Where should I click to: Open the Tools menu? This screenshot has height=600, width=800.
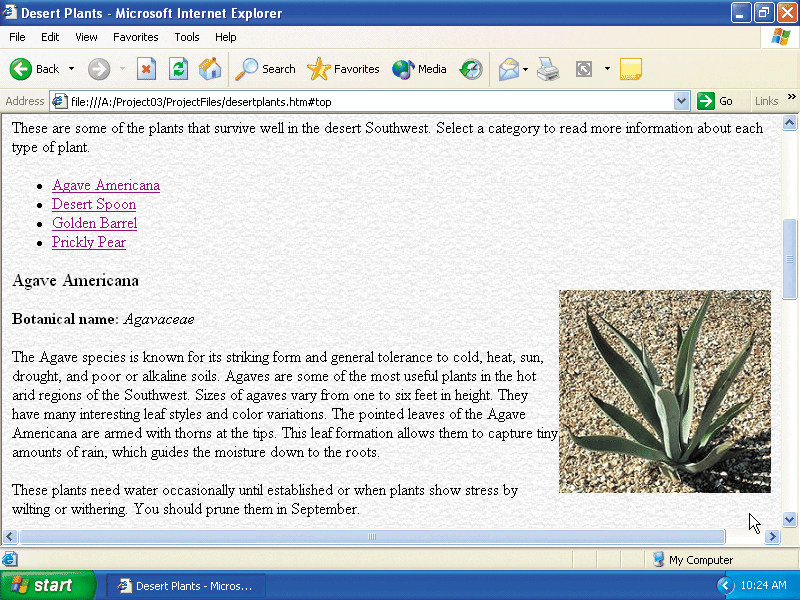click(187, 37)
